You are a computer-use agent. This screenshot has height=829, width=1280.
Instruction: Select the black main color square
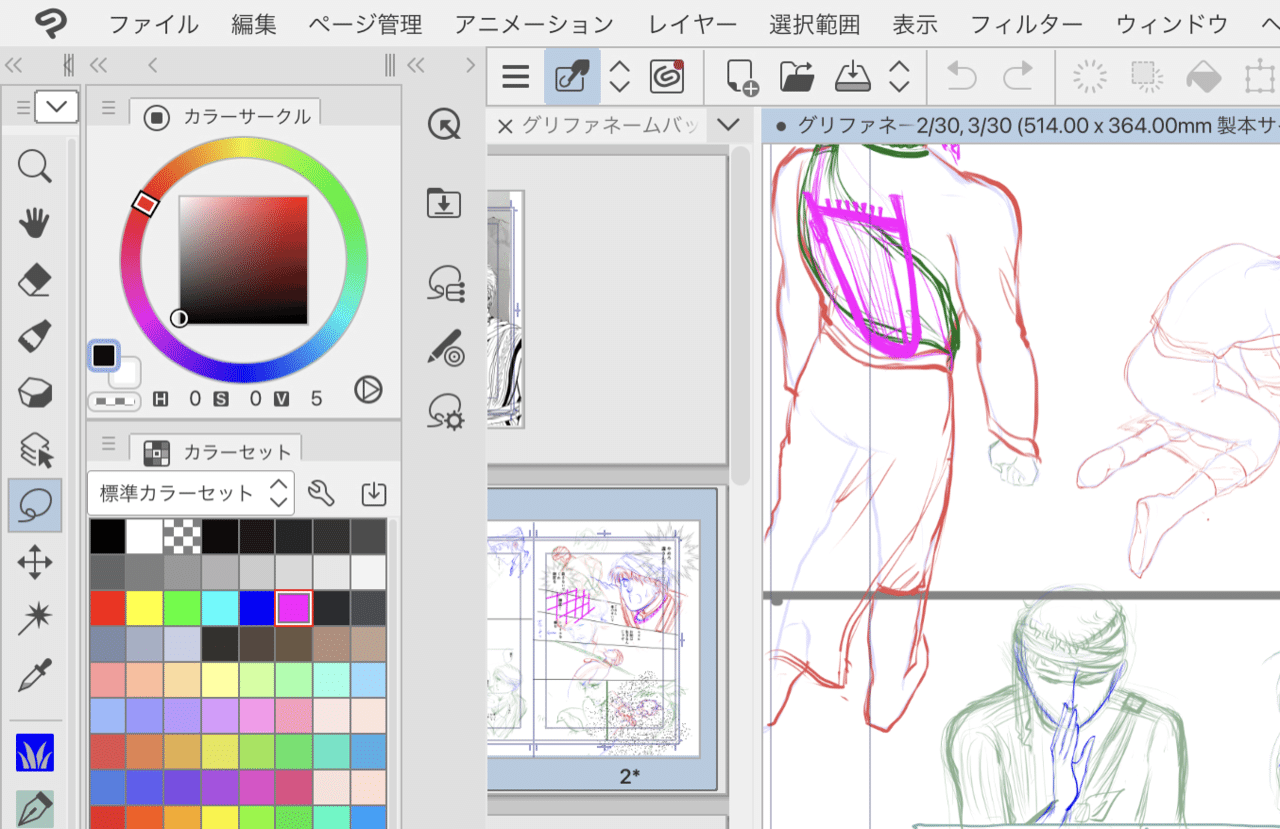[104, 355]
